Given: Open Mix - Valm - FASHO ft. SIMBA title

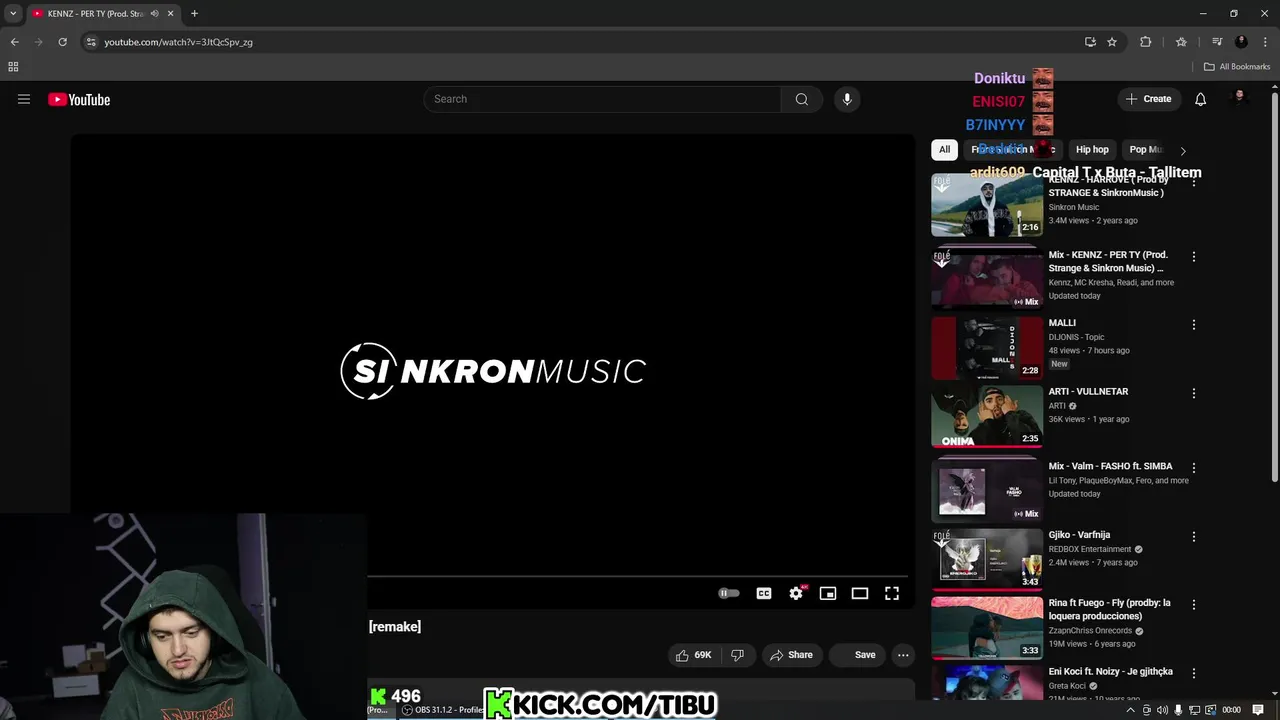Looking at the screenshot, I should coord(1110,466).
